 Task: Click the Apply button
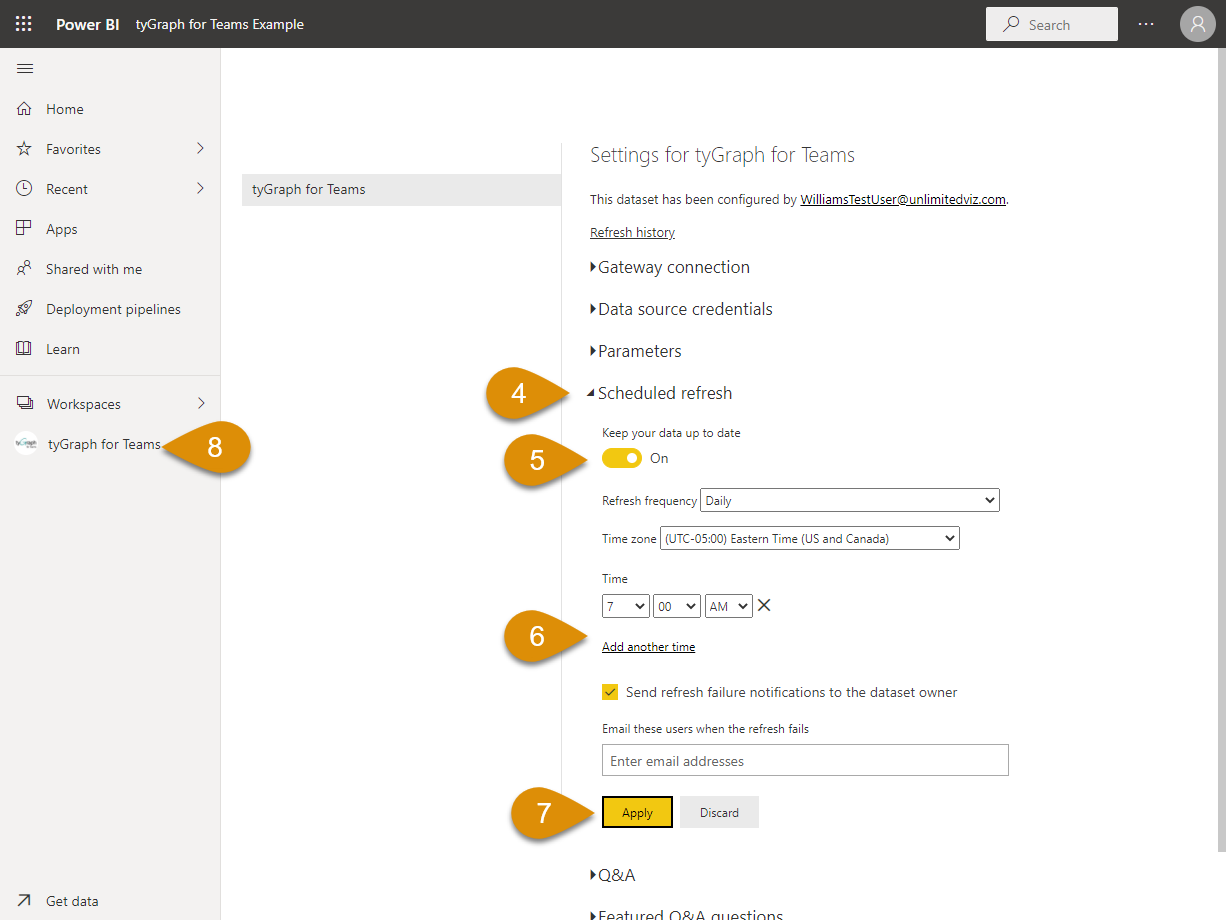pos(637,813)
